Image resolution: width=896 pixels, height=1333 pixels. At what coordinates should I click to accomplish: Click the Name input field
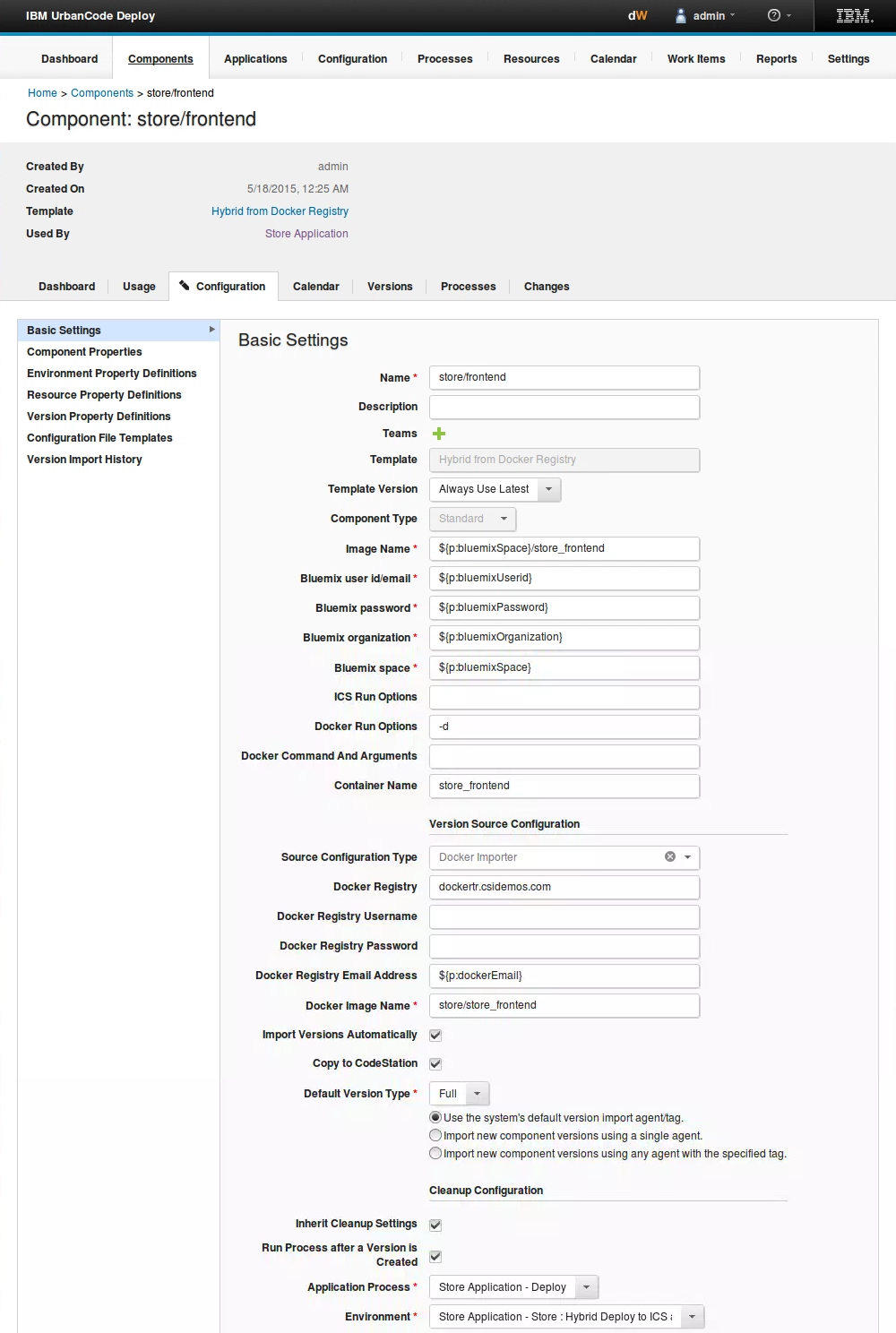(x=564, y=377)
